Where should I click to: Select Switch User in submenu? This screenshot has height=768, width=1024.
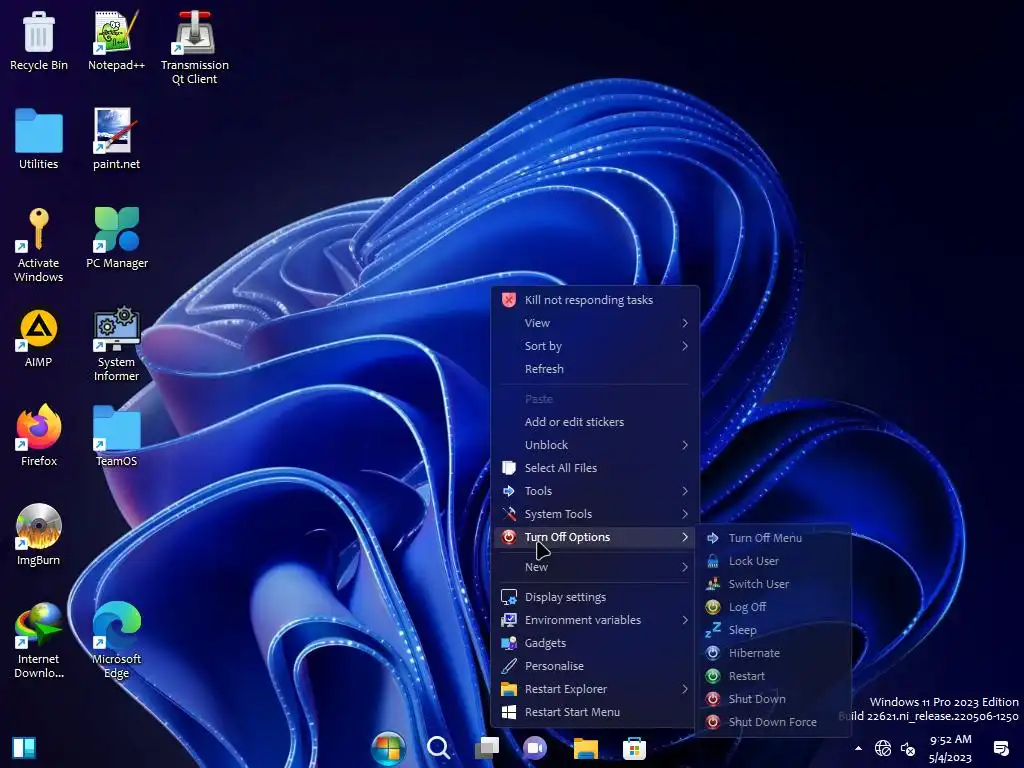point(774,584)
